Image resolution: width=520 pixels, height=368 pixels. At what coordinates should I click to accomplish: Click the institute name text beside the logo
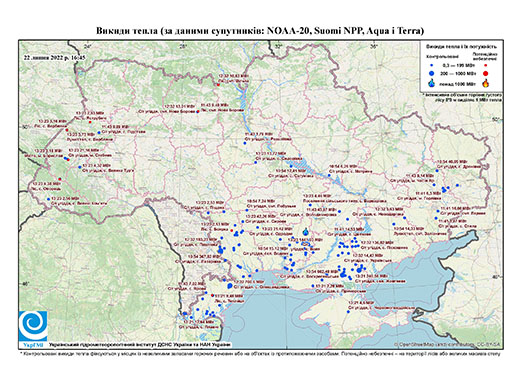140,344
